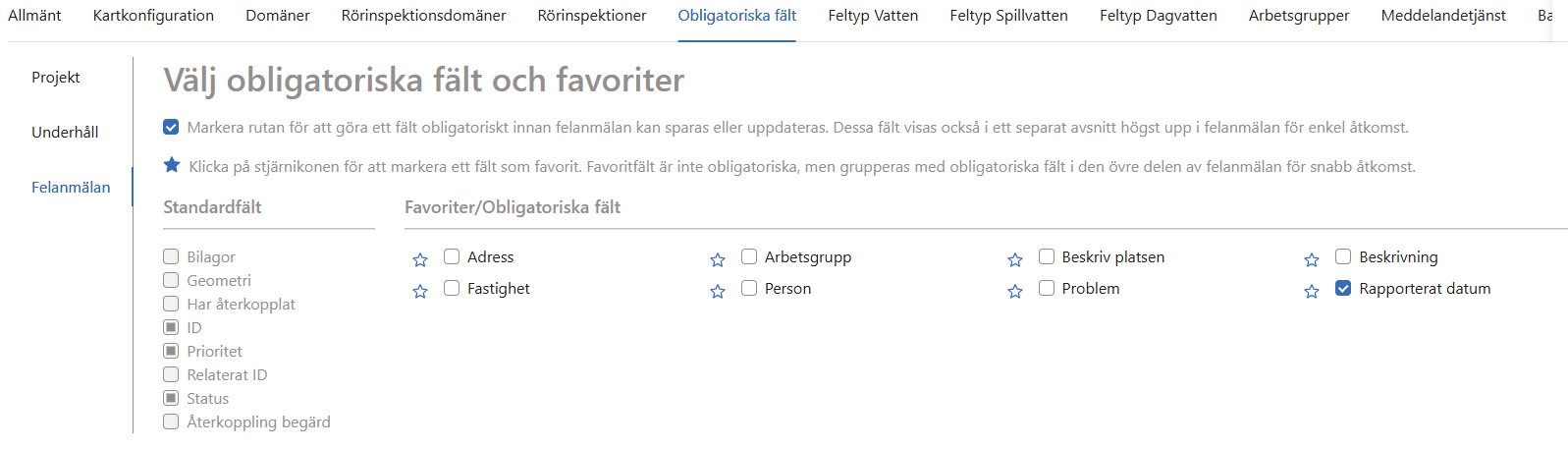The image size is (1568, 449).
Task: Tick the Problem checkbox
Action: tap(1047, 288)
